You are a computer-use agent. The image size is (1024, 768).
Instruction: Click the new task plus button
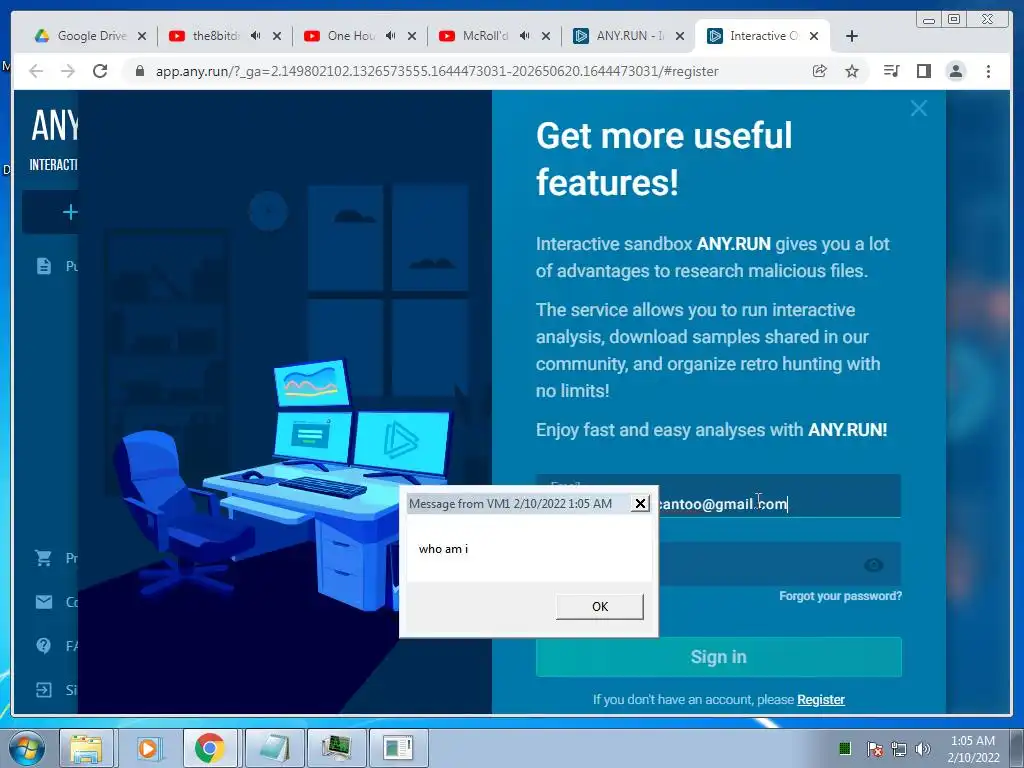pos(70,212)
